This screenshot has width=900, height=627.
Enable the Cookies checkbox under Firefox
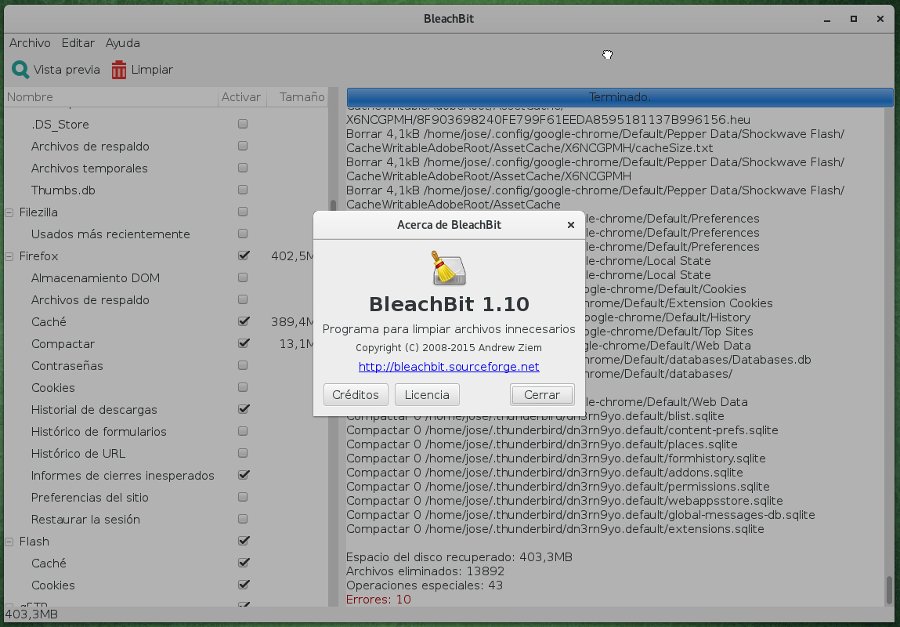point(242,387)
